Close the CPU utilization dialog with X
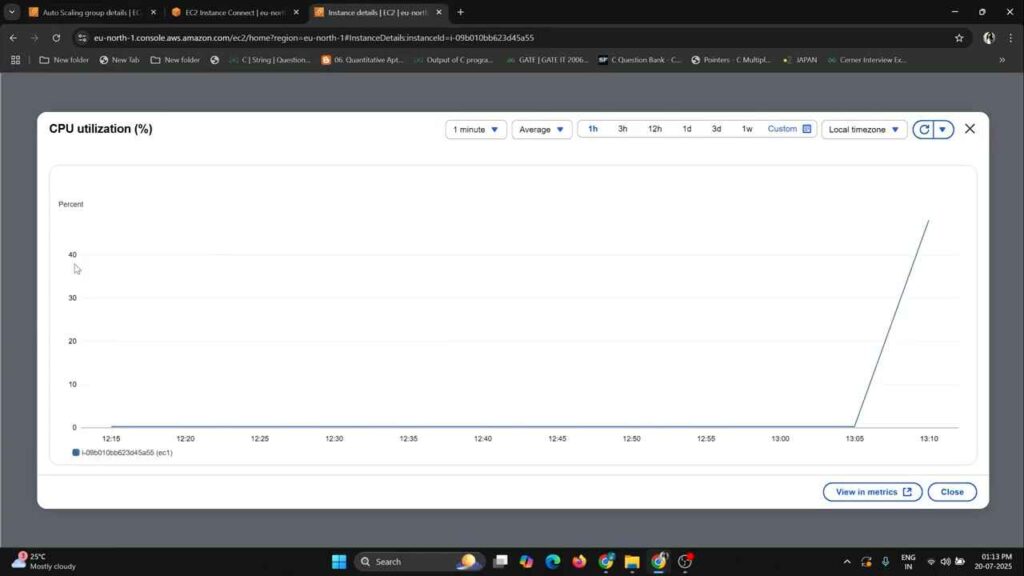This screenshot has height=576, width=1024. click(970, 129)
